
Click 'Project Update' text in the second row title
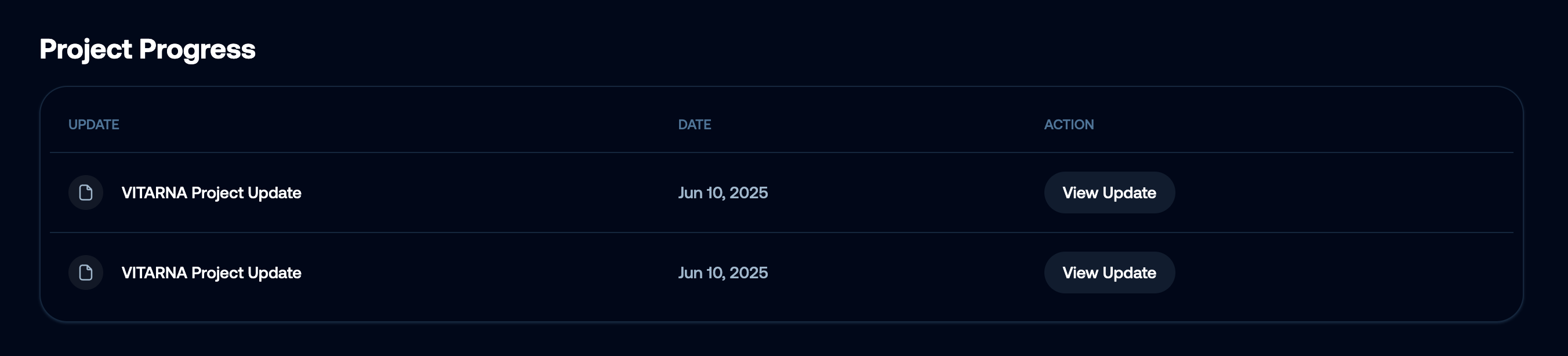(x=246, y=273)
